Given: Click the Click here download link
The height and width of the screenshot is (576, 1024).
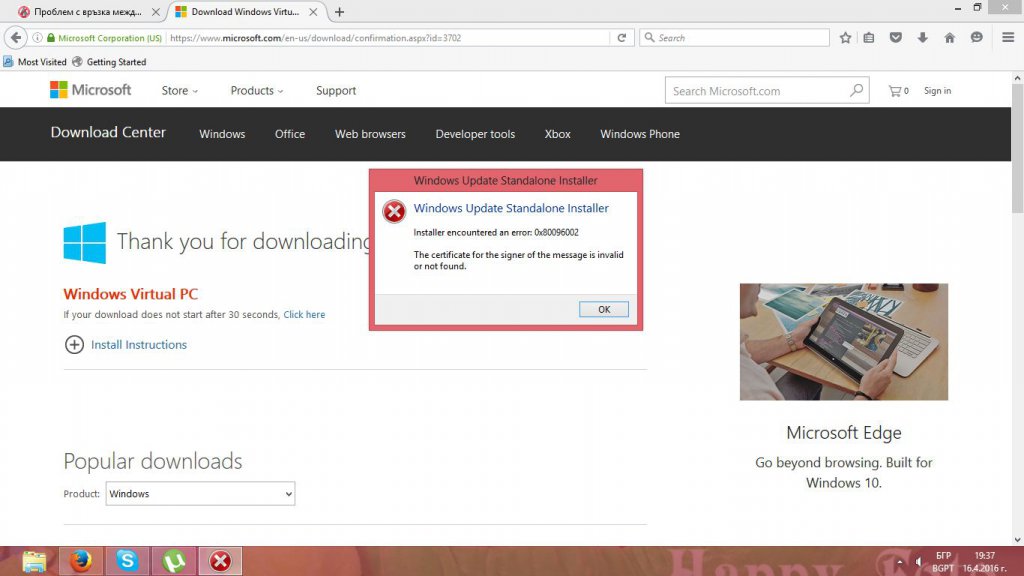Looking at the screenshot, I should pyautogui.click(x=304, y=314).
